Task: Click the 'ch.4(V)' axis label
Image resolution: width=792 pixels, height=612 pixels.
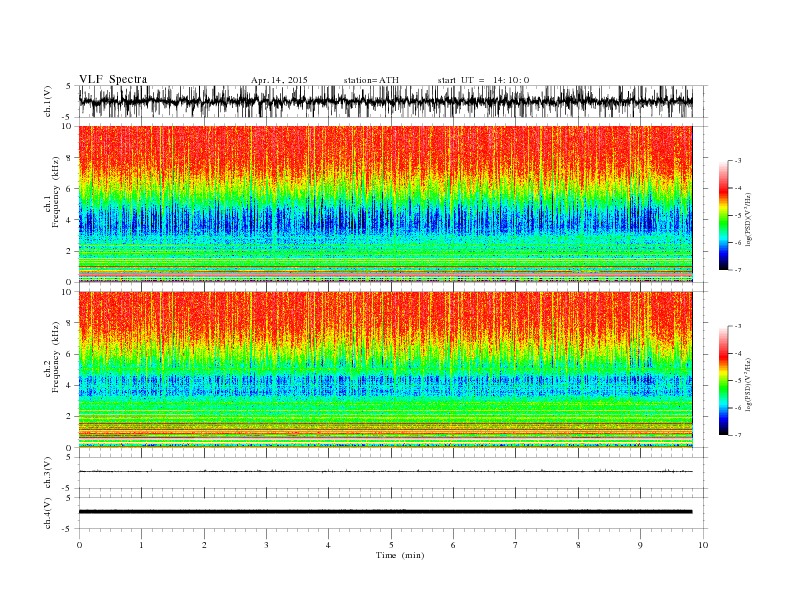Action: [48, 513]
